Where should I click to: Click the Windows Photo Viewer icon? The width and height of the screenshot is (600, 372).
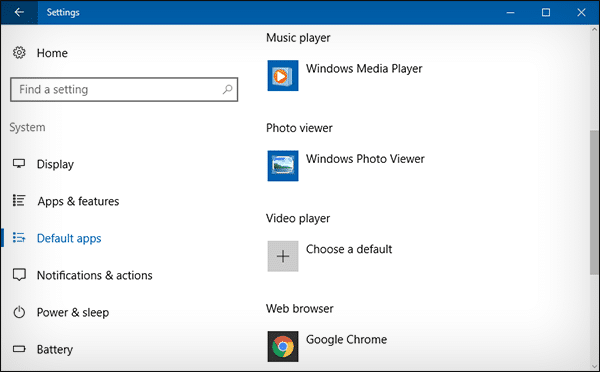[283, 166]
